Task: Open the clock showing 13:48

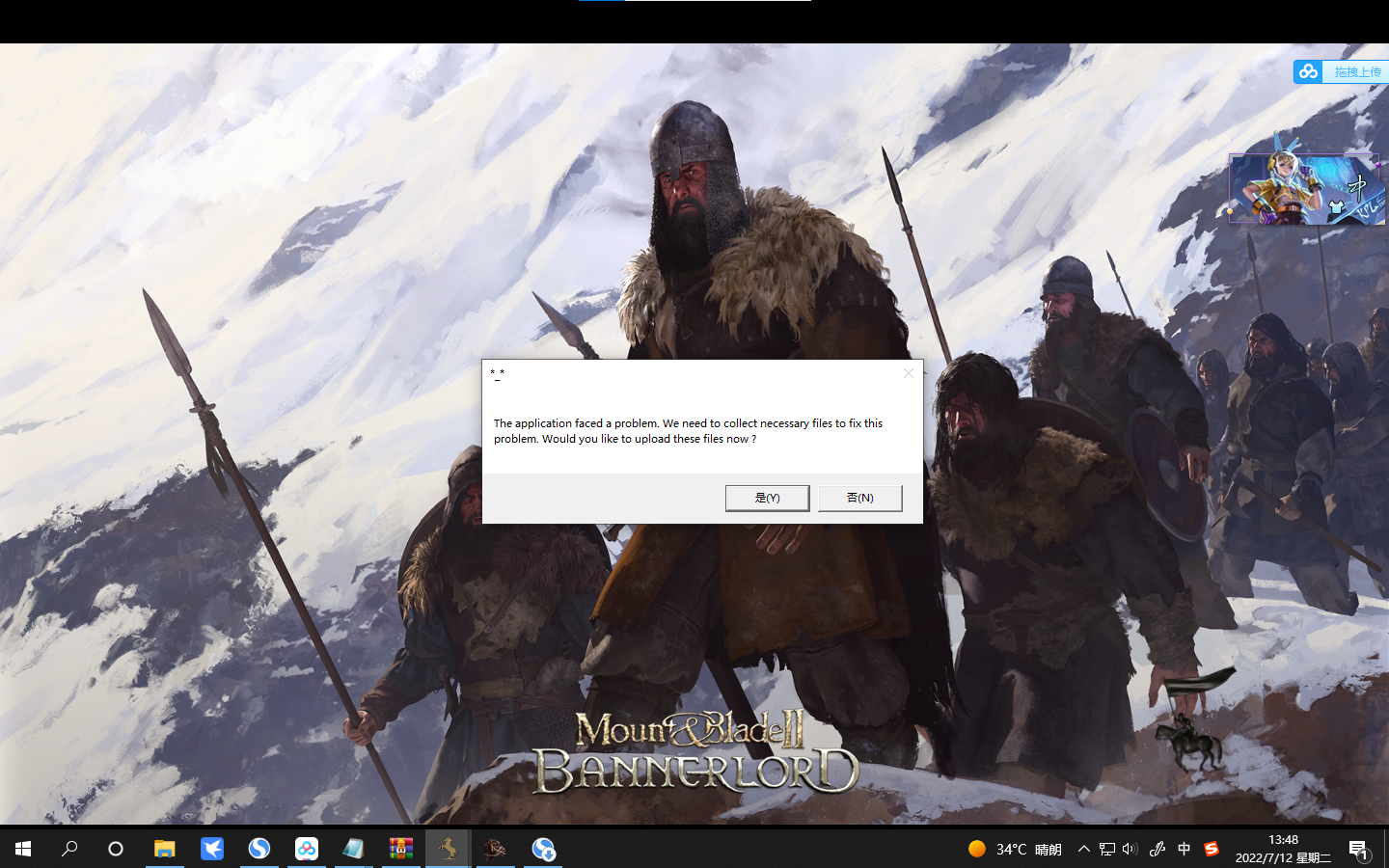Action: pyautogui.click(x=1283, y=849)
